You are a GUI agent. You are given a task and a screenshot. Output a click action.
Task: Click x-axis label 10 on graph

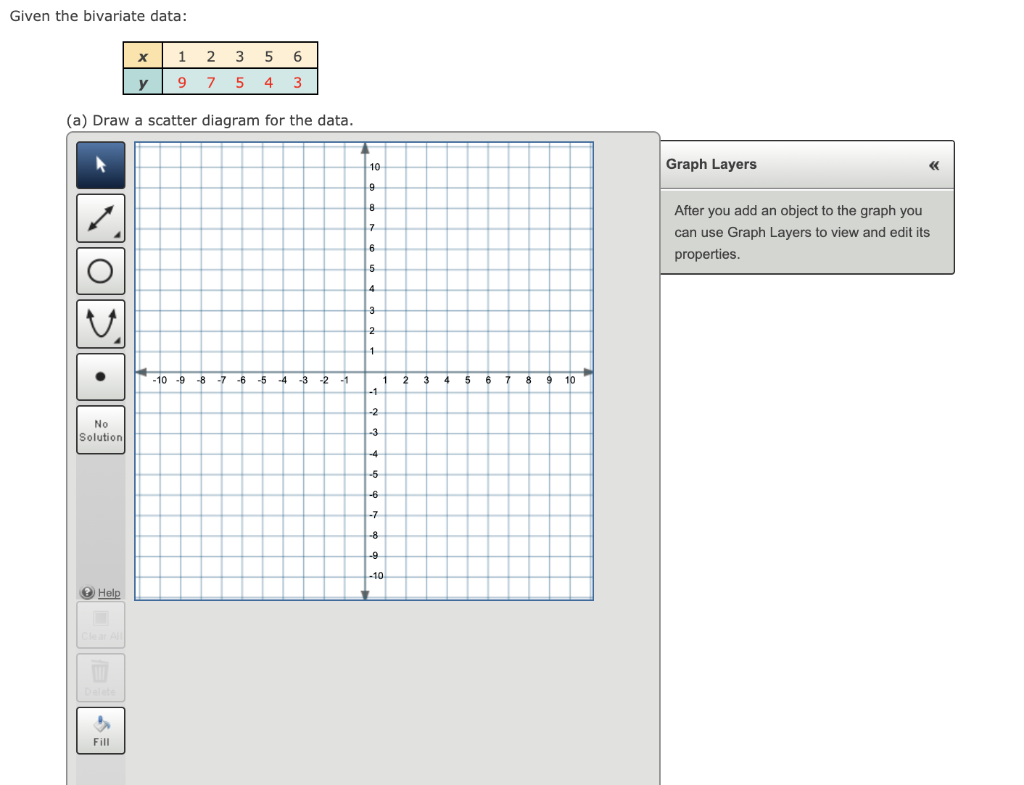pyautogui.click(x=570, y=380)
